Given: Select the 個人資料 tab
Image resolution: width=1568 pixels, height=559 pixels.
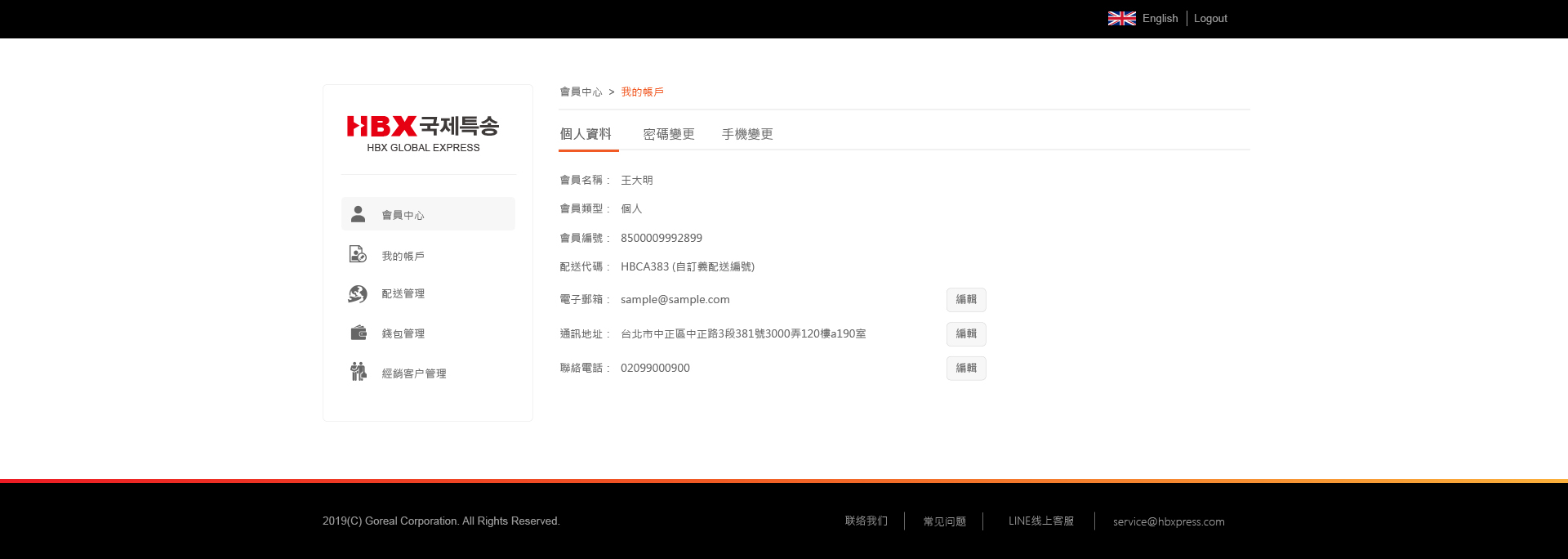Looking at the screenshot, I should pos(586,134).
